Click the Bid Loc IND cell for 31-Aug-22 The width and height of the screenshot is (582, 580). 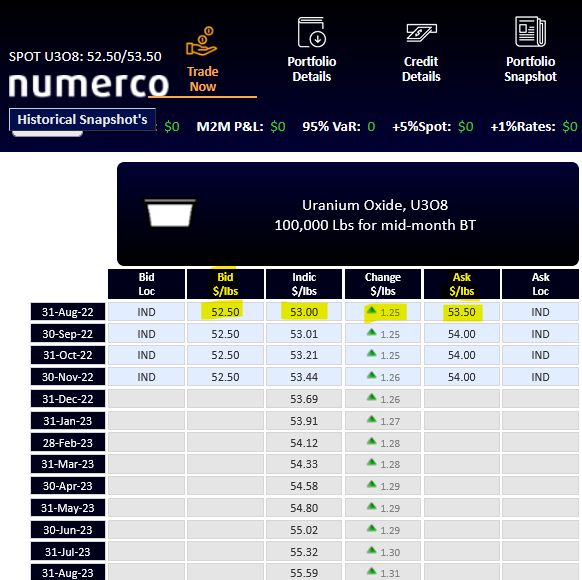[147, 312]
